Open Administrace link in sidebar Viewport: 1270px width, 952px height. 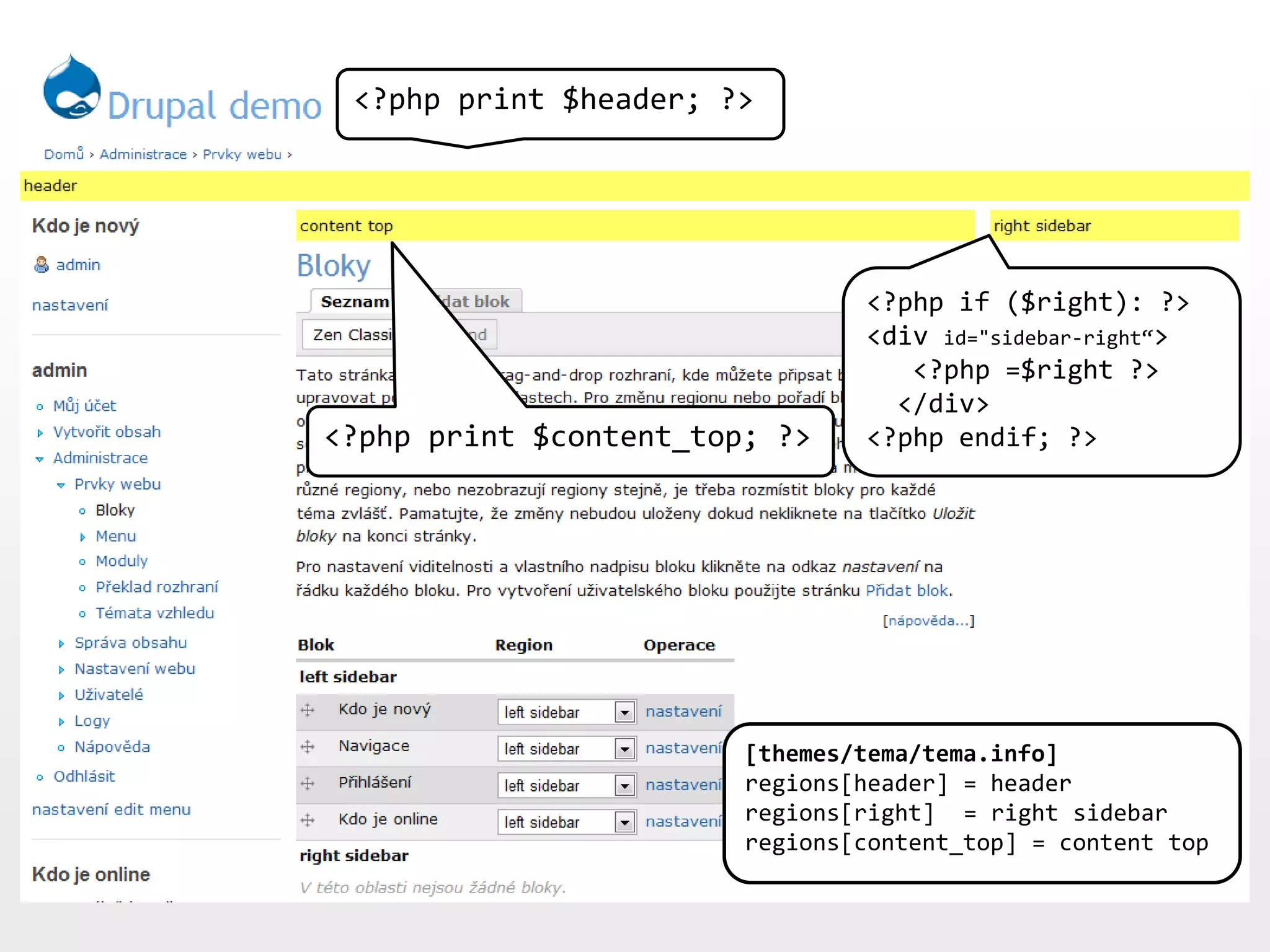[100, 458]
